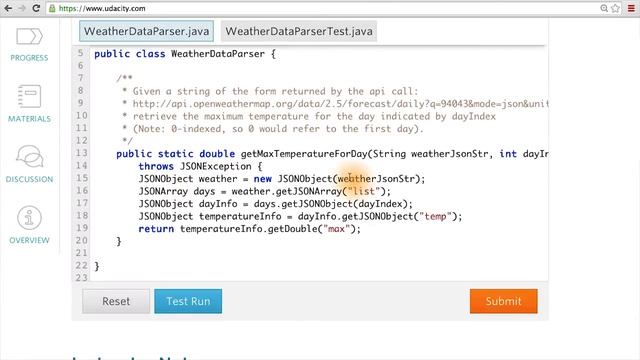Click 'getMaxTemperatureForDay' method name
The width and height of the screenshot is (640, 360).
(x=304, y=154)
